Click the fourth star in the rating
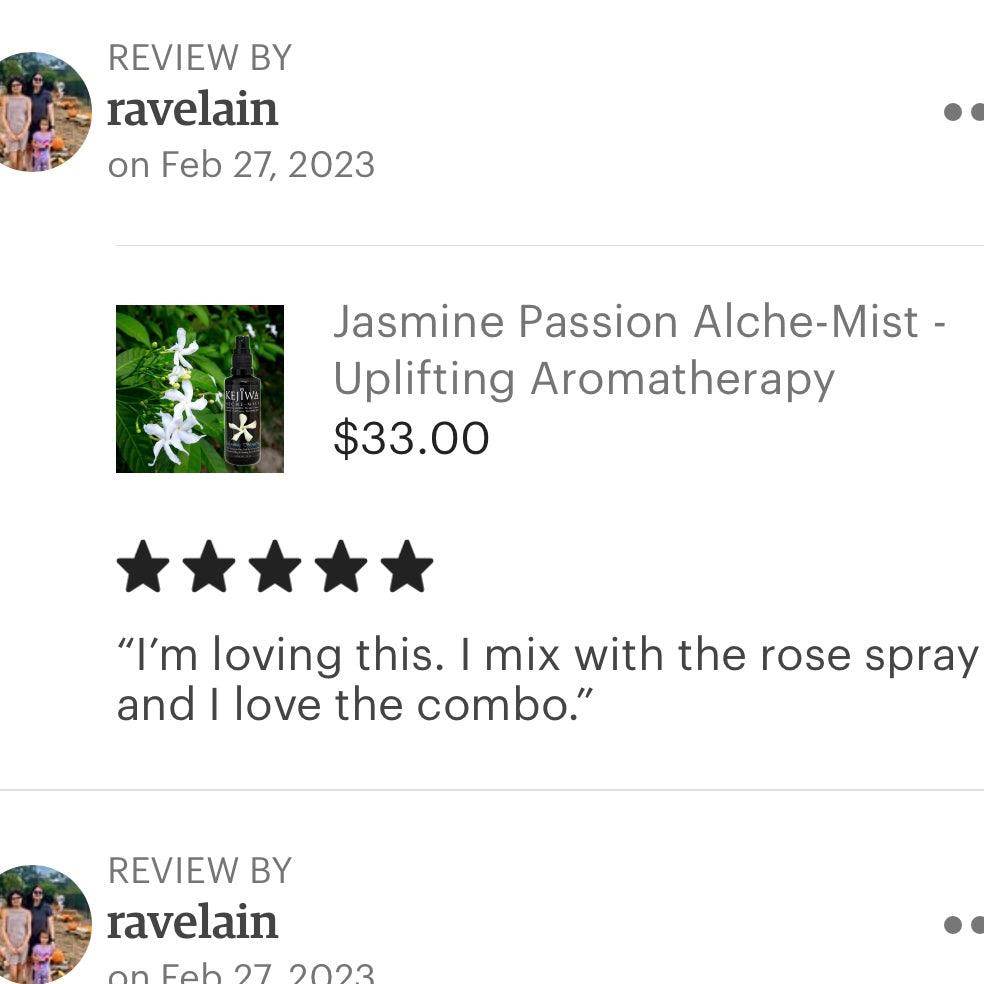This screenshot has width=984, height=984. pyautogui.click(x=341, y=568)
